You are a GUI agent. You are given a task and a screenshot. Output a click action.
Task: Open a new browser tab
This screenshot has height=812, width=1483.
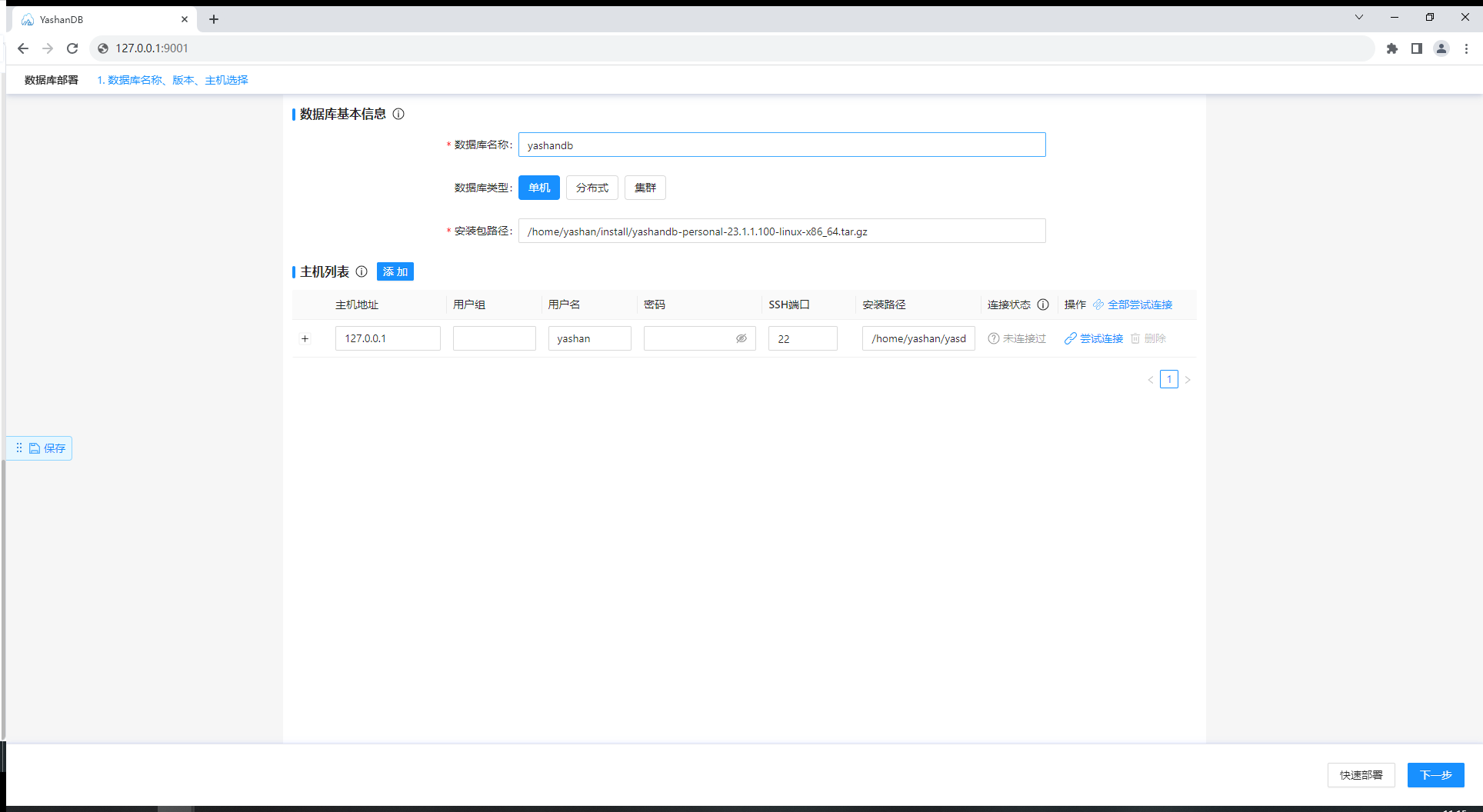(x=214, y=19)
